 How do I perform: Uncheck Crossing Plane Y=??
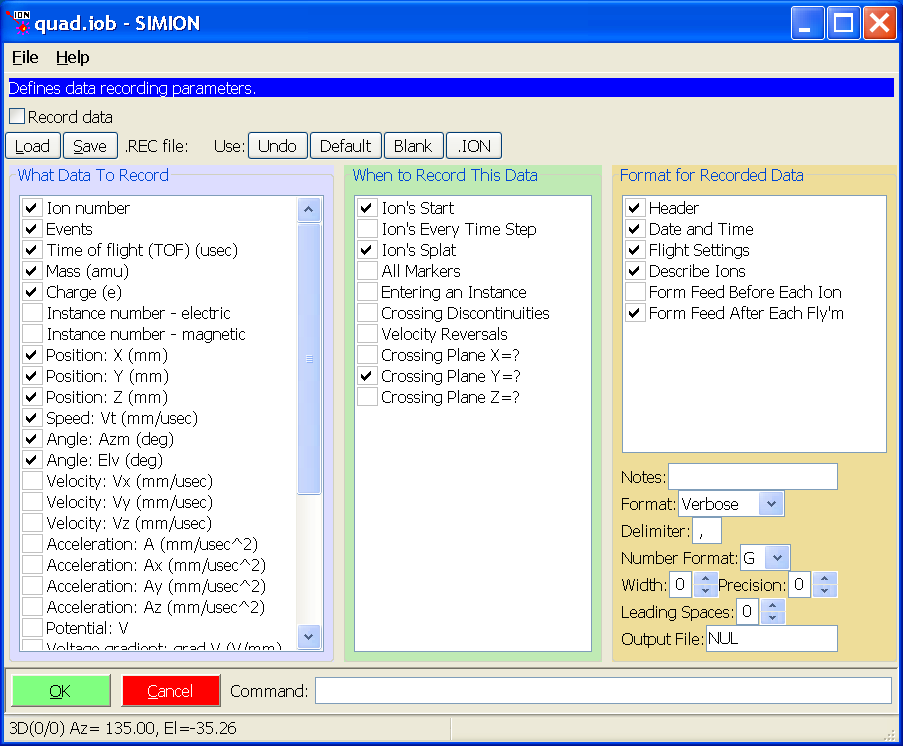coord(367,376)
